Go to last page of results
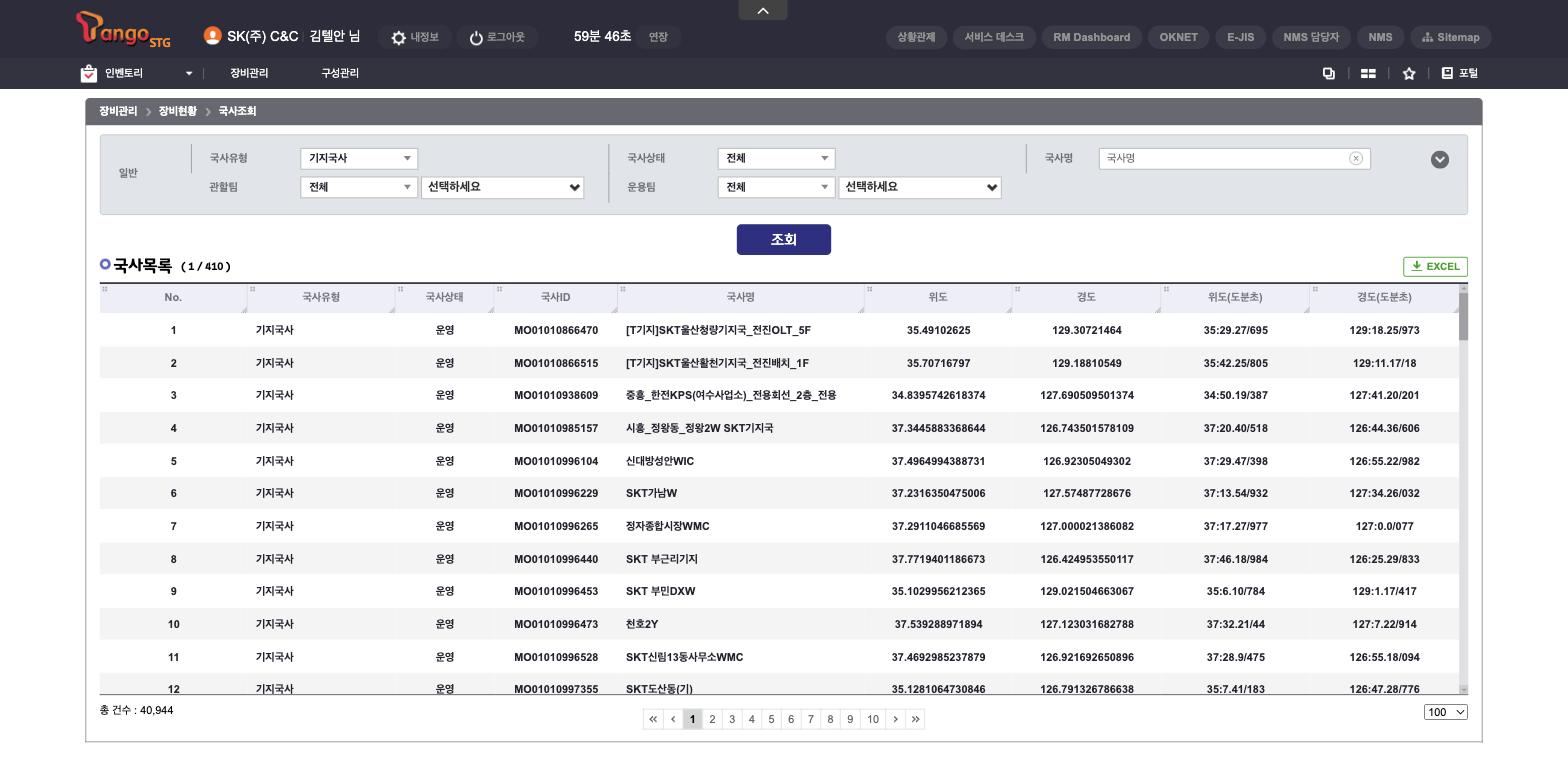This screenshot has height=772, width=1568. click(915, 719)
